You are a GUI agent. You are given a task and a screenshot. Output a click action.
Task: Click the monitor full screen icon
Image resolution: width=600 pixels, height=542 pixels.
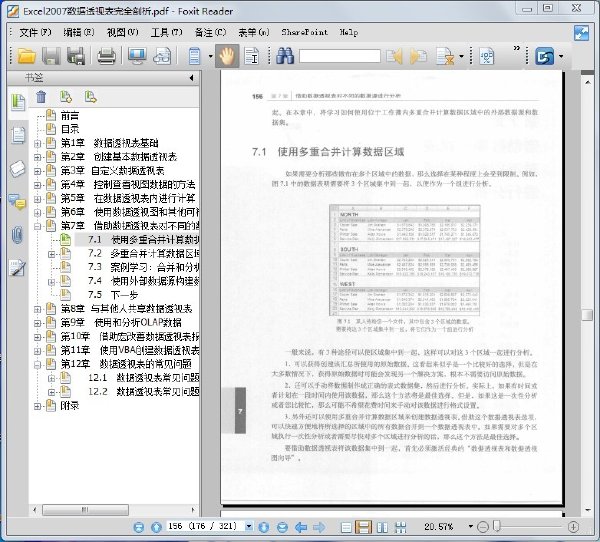point(137,56)
